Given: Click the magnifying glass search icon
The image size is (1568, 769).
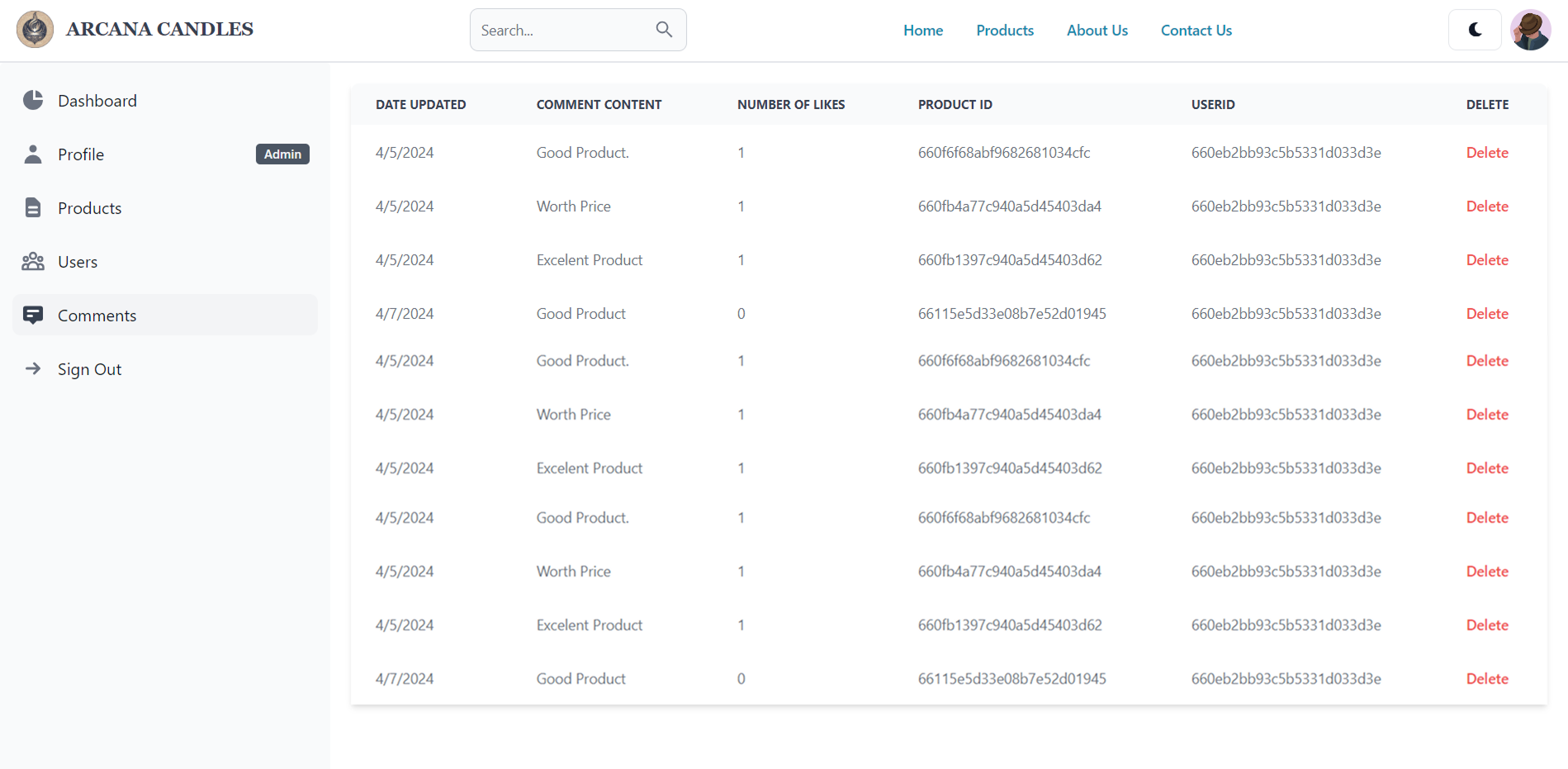Looking at the screenshot, I should pos(664,30).
